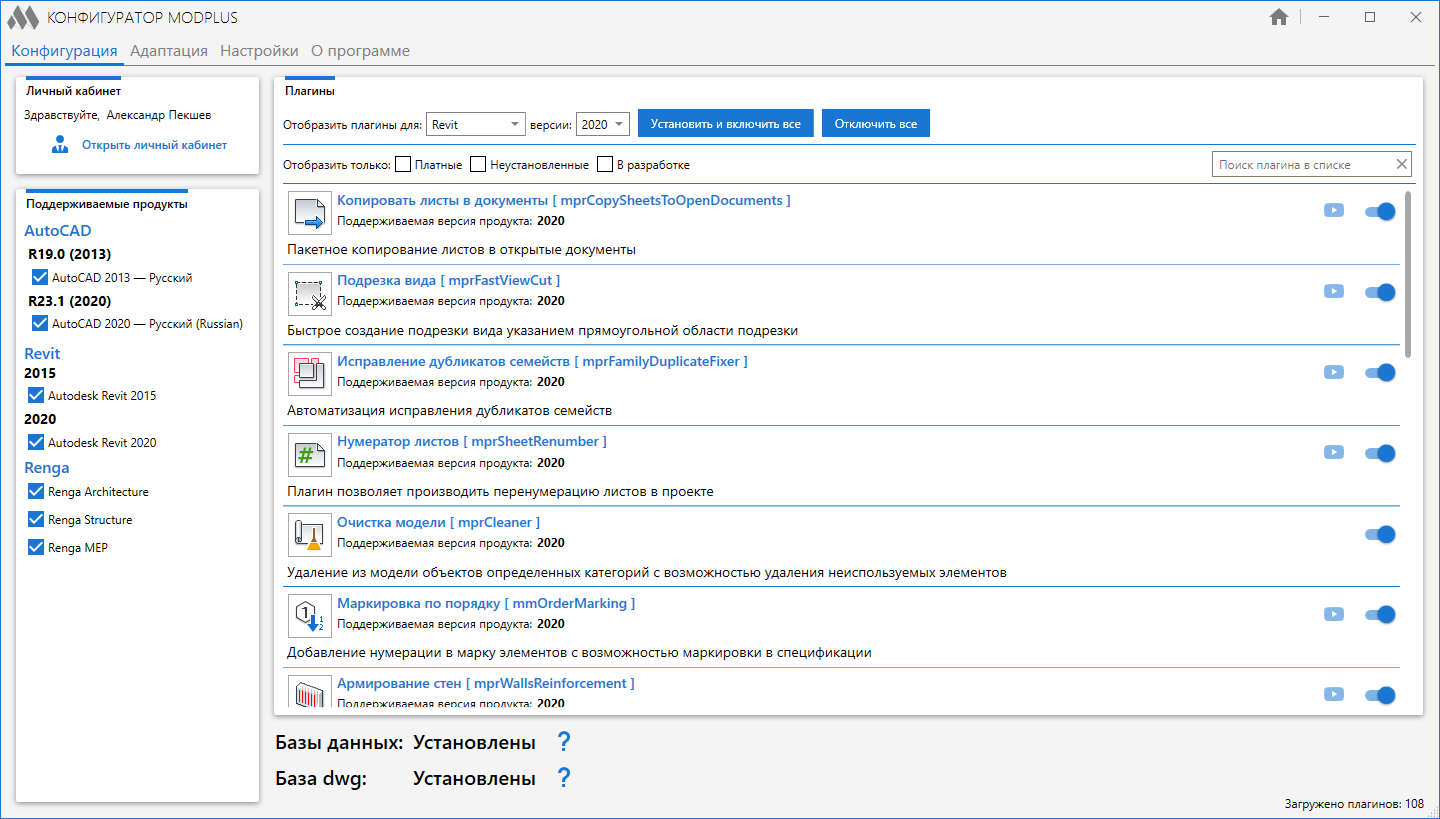Image resolution: width=1440 pixels, height=819 pixels.
Task: Click the mmOrderMarking plugin icon
Action: point(309,616)
